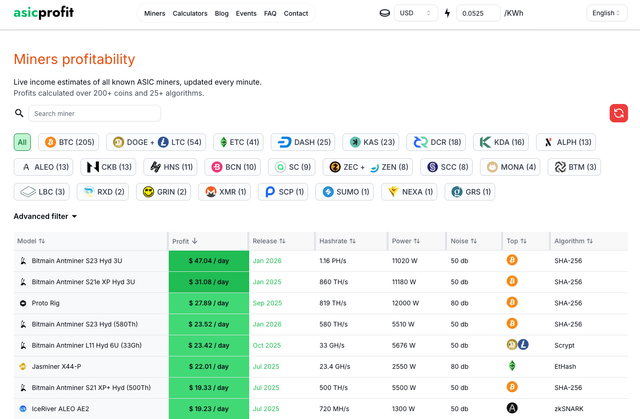
Task: Expand the Advanced filter section
Action: (45, 216)
